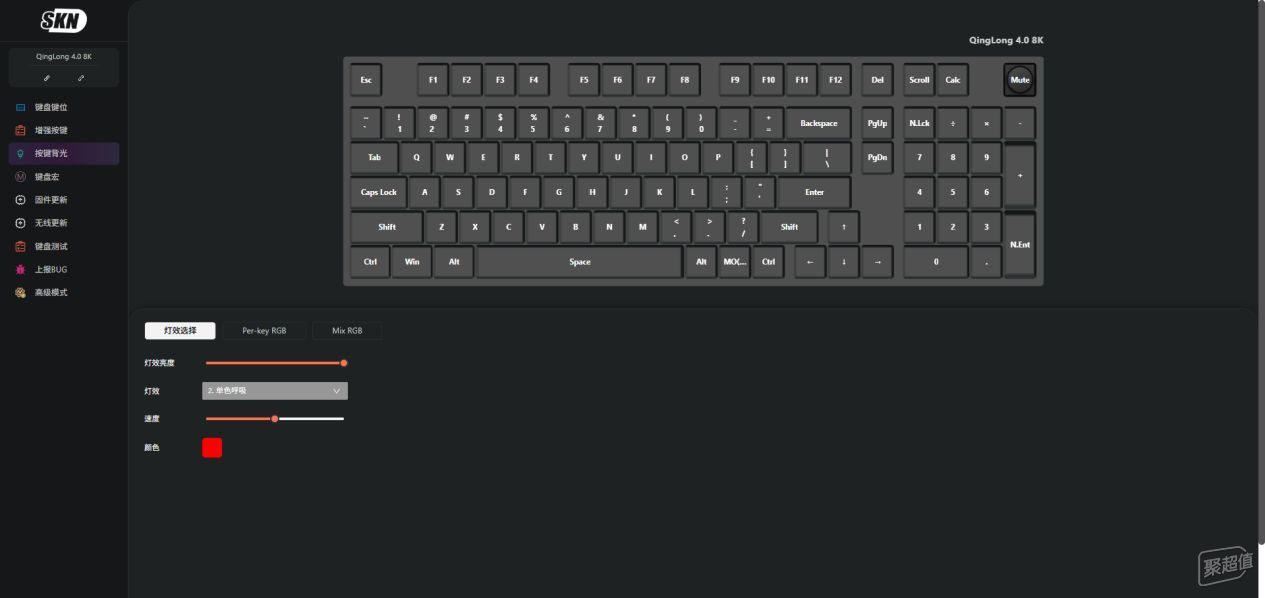Open the 灯效 lighting effect dropdown
The image size is (1265, 598).
(275, 391)
